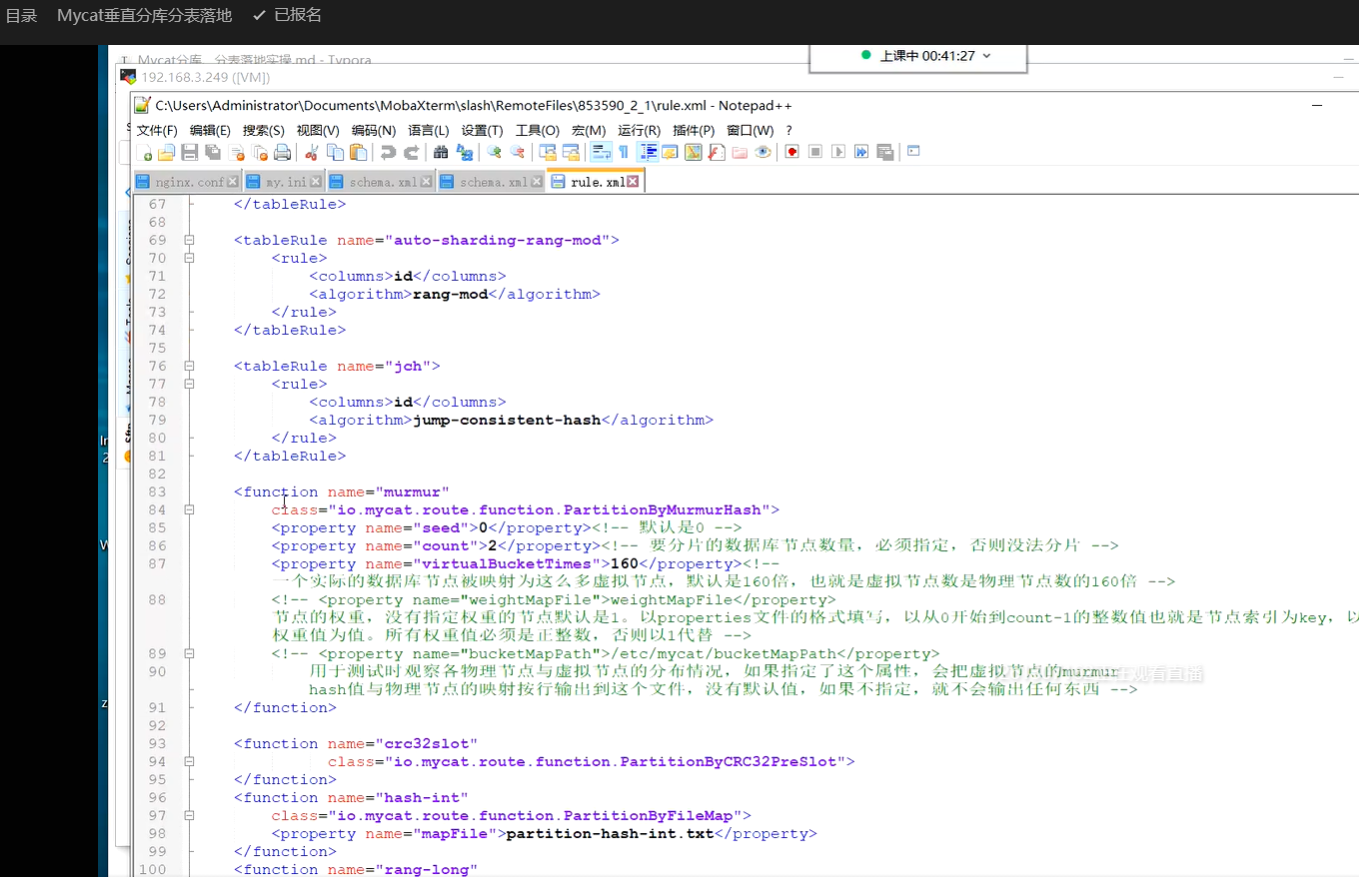Switch to the nginx.conf tab
The width and height of the screenshot is (1359, 877).
189,181
